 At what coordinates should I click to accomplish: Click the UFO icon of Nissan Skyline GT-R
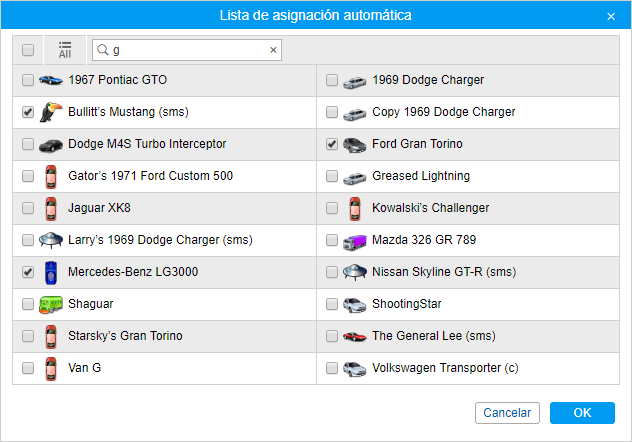(355, 272)
